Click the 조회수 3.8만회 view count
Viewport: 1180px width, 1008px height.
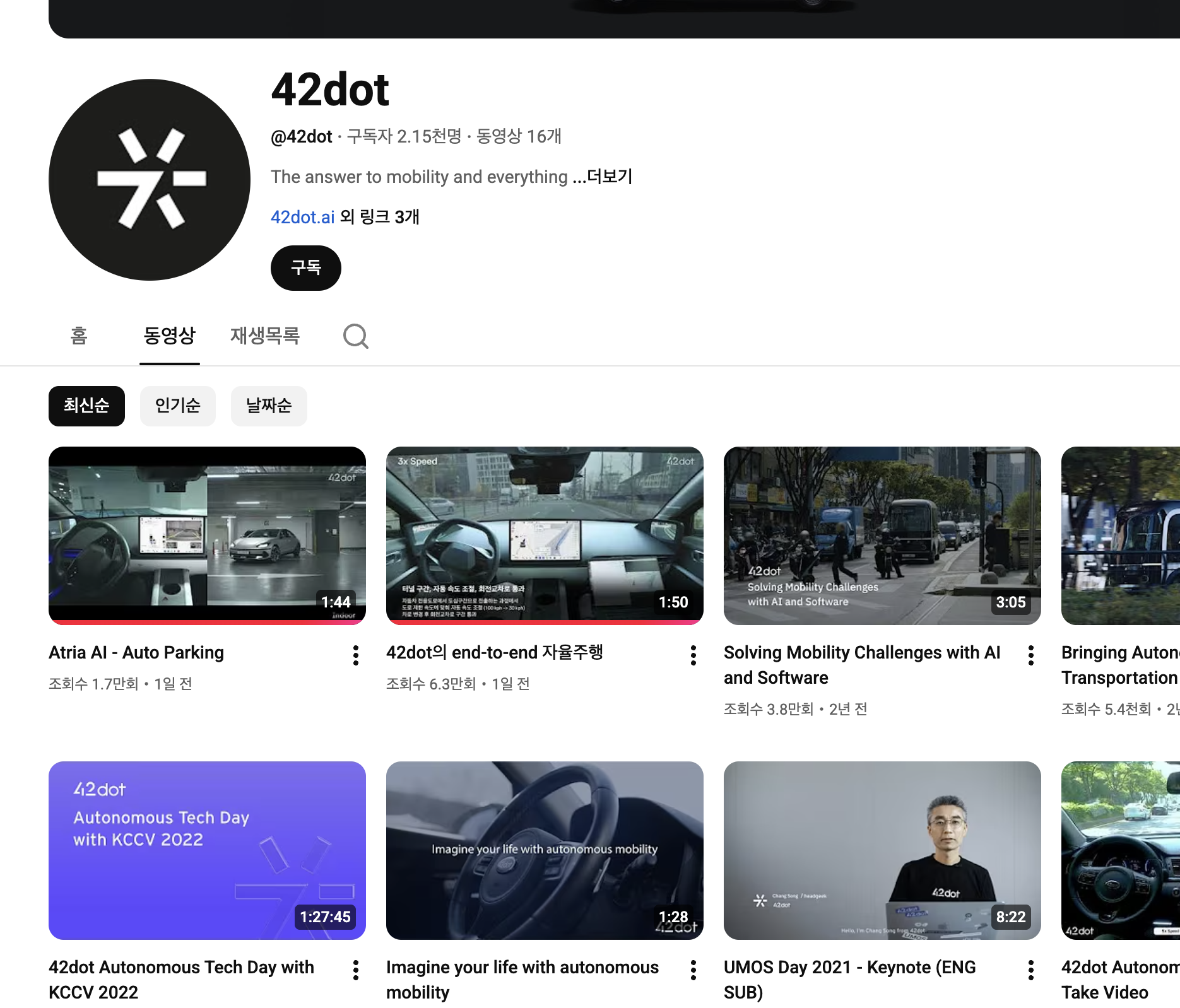coord(769,709)
